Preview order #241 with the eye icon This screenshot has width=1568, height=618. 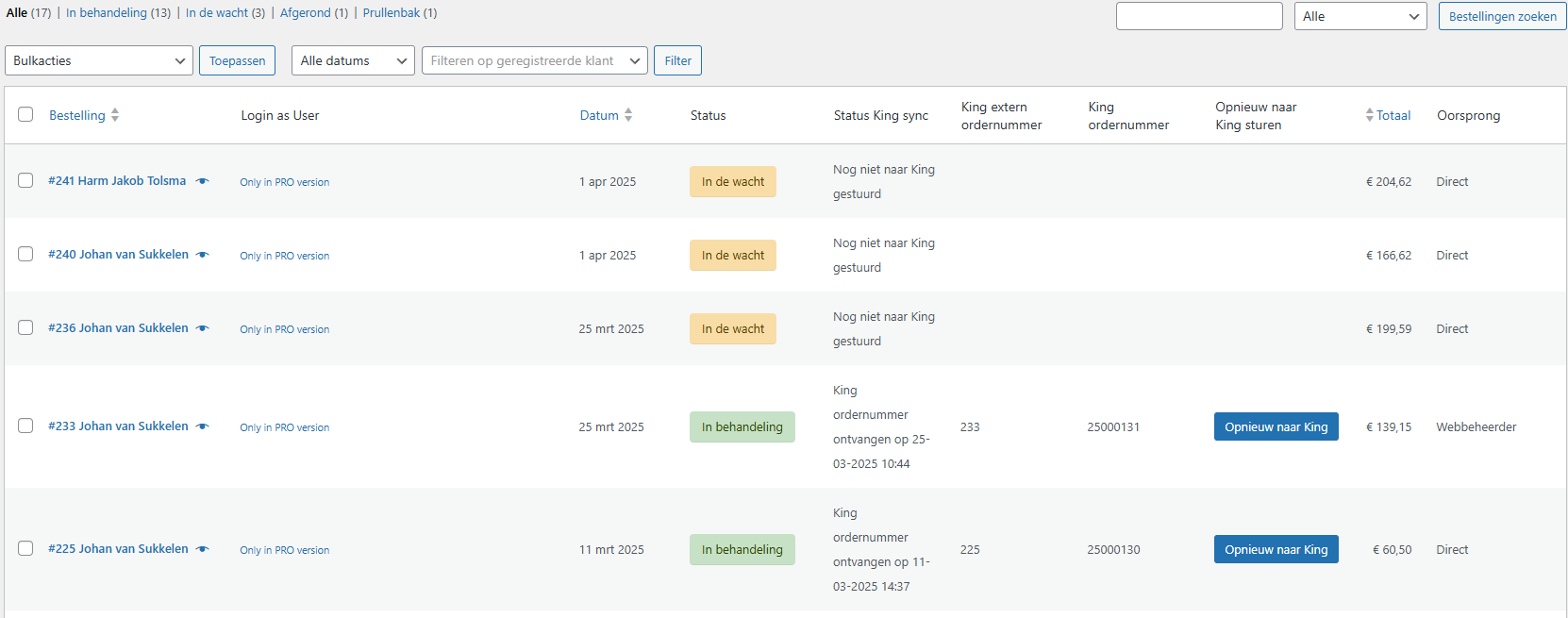click(202, 181)
